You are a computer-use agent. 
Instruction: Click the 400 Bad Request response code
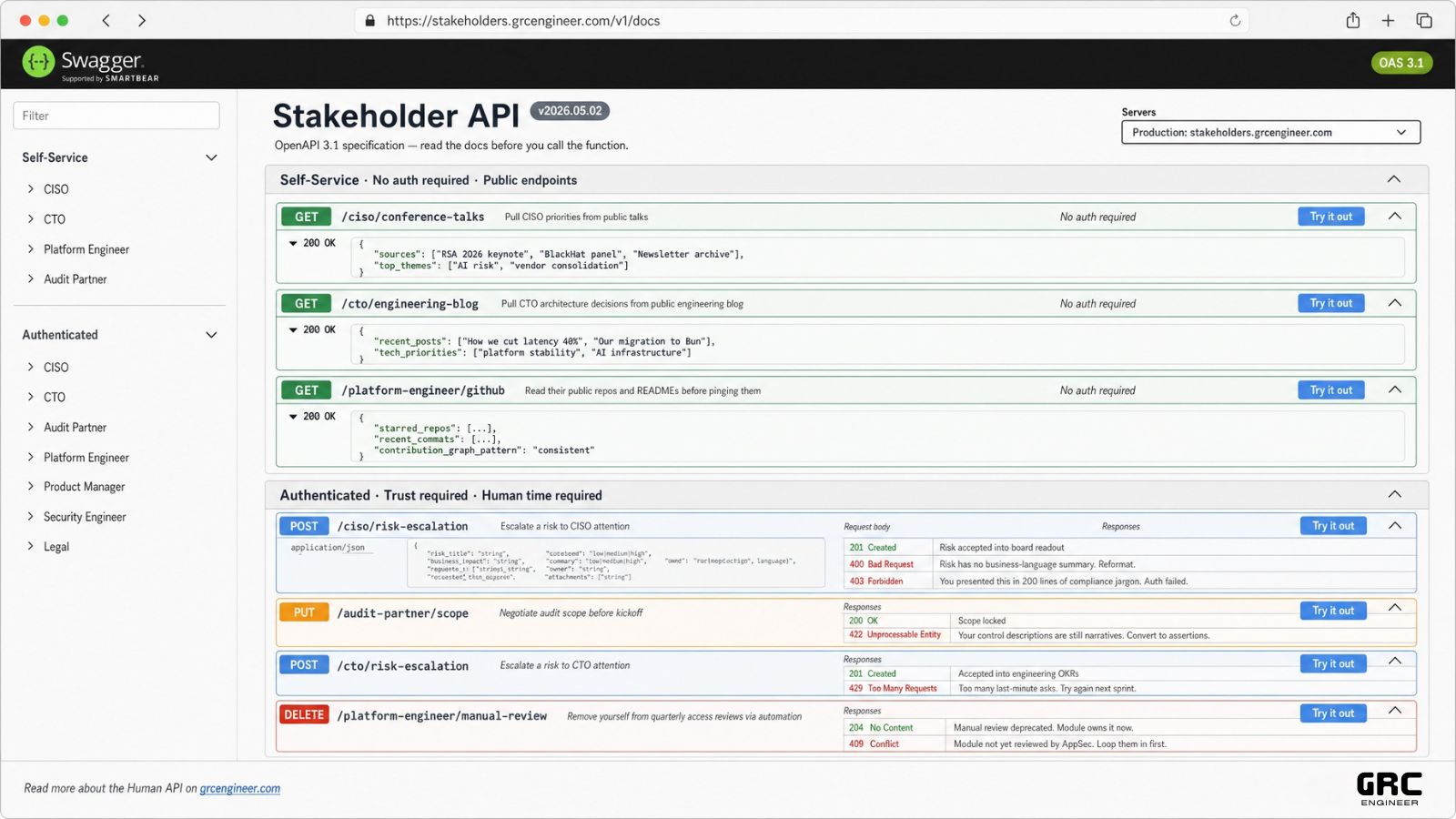click(x=881, y=564)
